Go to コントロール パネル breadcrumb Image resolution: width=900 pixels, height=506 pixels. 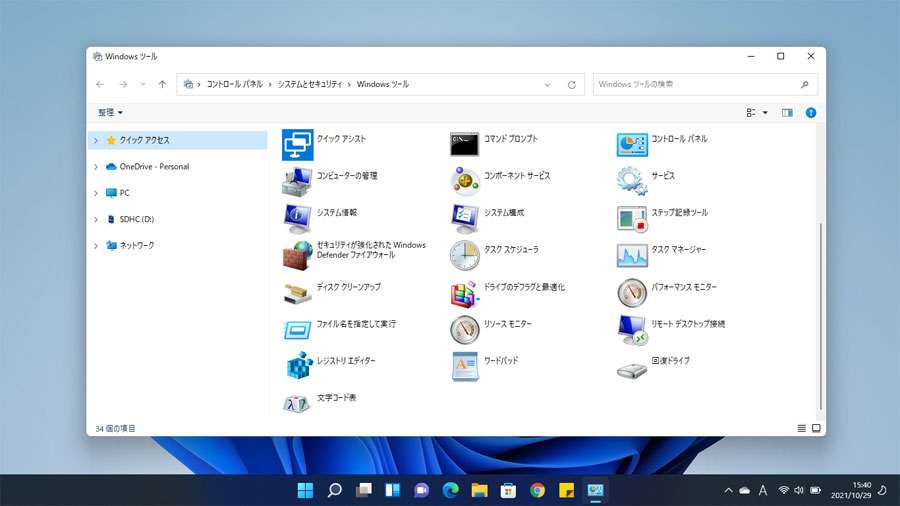click(234, 84)
